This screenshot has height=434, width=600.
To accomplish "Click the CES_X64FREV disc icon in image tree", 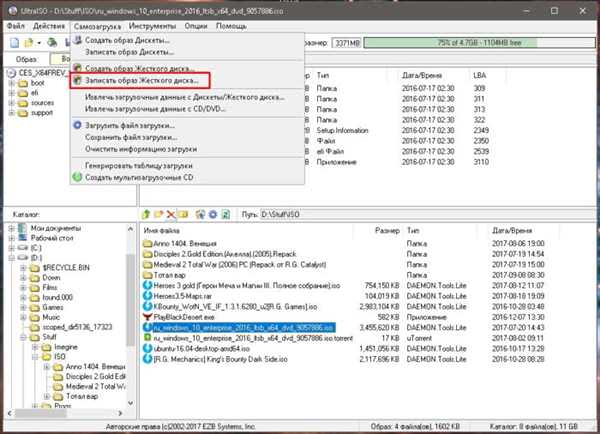I will click(12, 73).
